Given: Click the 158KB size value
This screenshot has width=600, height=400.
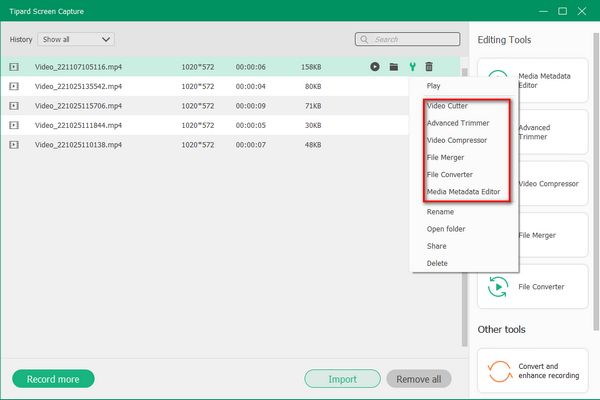Looking at the screenshot, I should click(311, 67).
